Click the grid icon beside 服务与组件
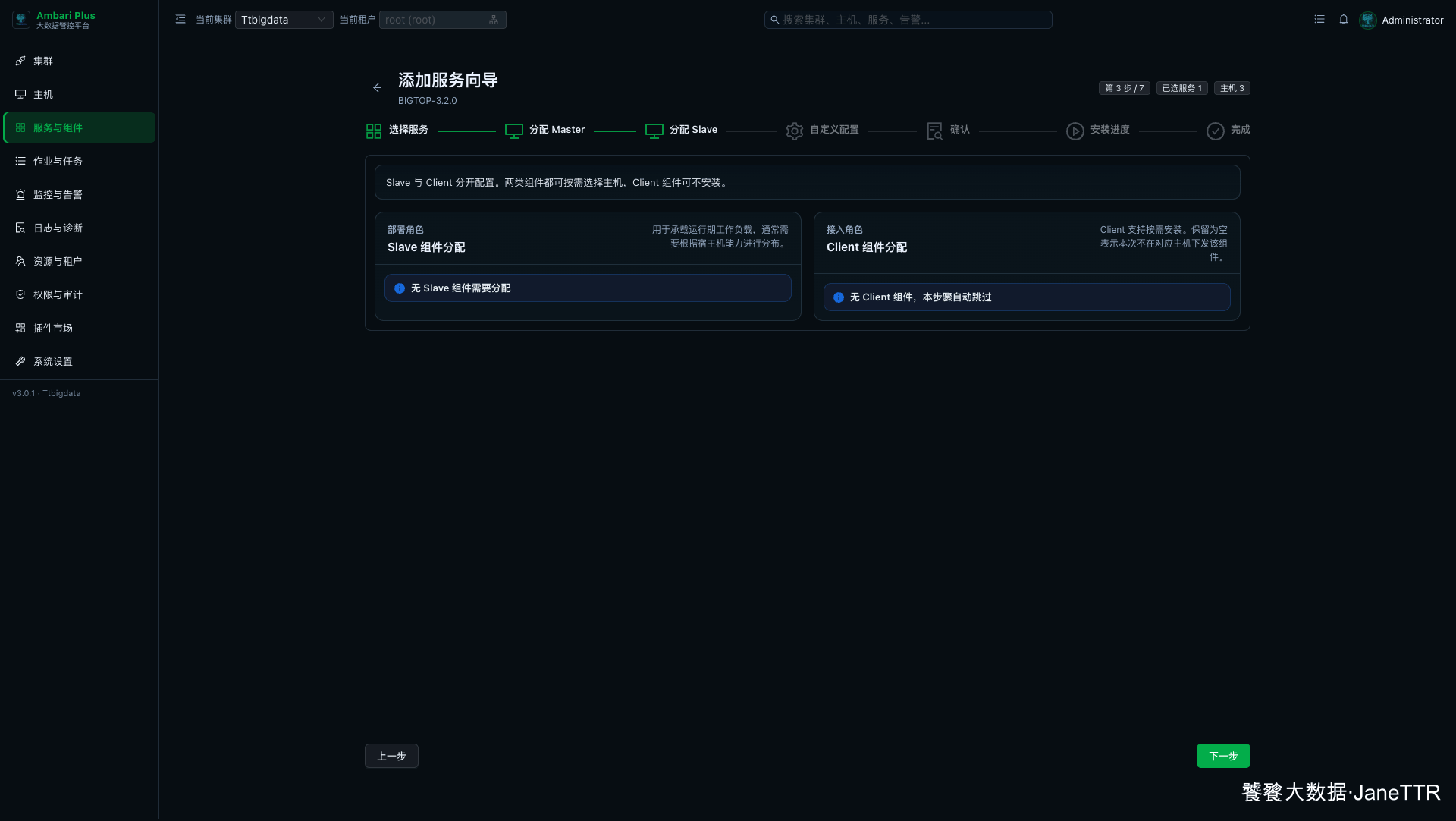1456x821 pixels. point(20,127)
